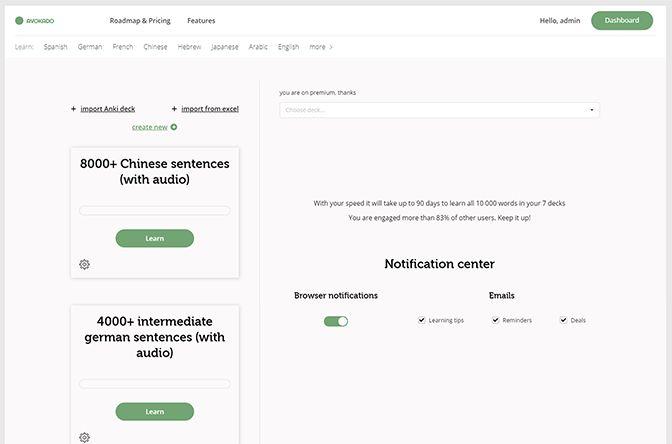Select Japanese from the language list

[224, 46]
